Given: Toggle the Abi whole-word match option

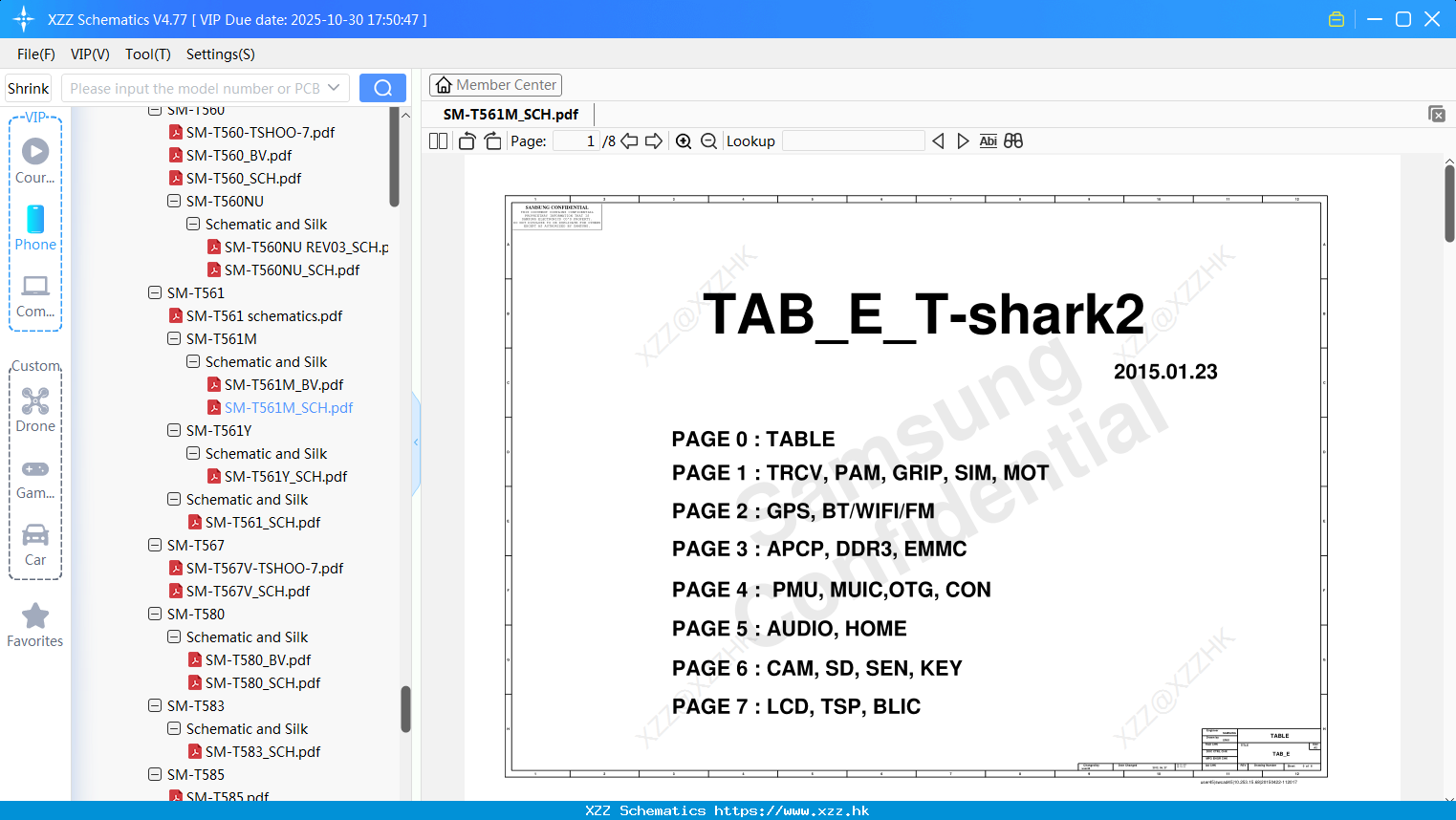Looking at the screenshot, I should (x=989, y=140).
